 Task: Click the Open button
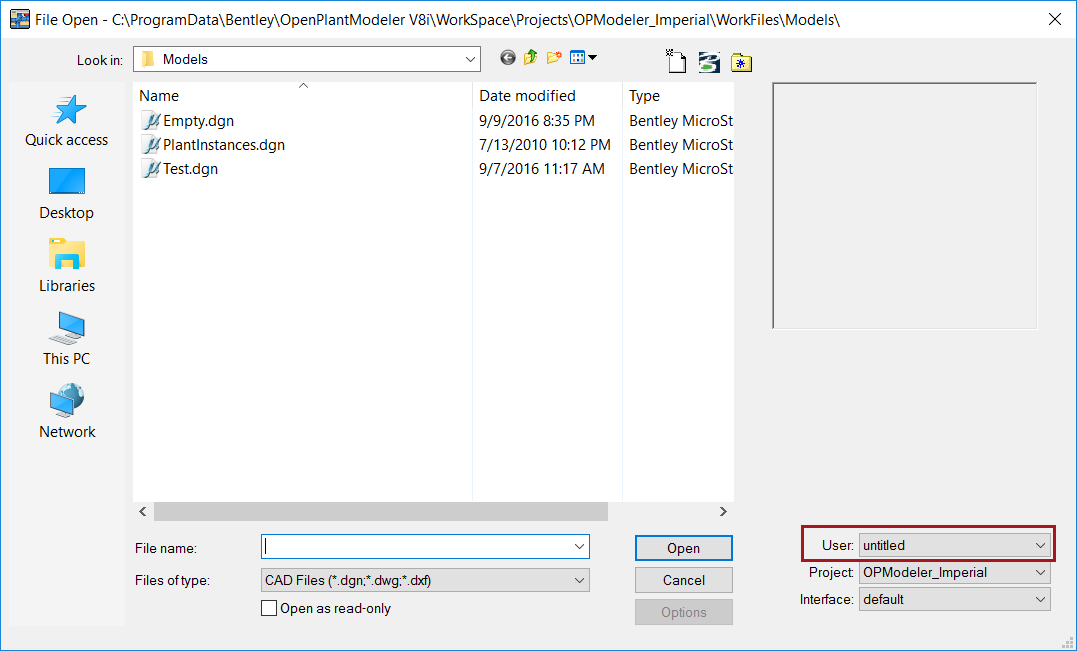click(683, 548)
